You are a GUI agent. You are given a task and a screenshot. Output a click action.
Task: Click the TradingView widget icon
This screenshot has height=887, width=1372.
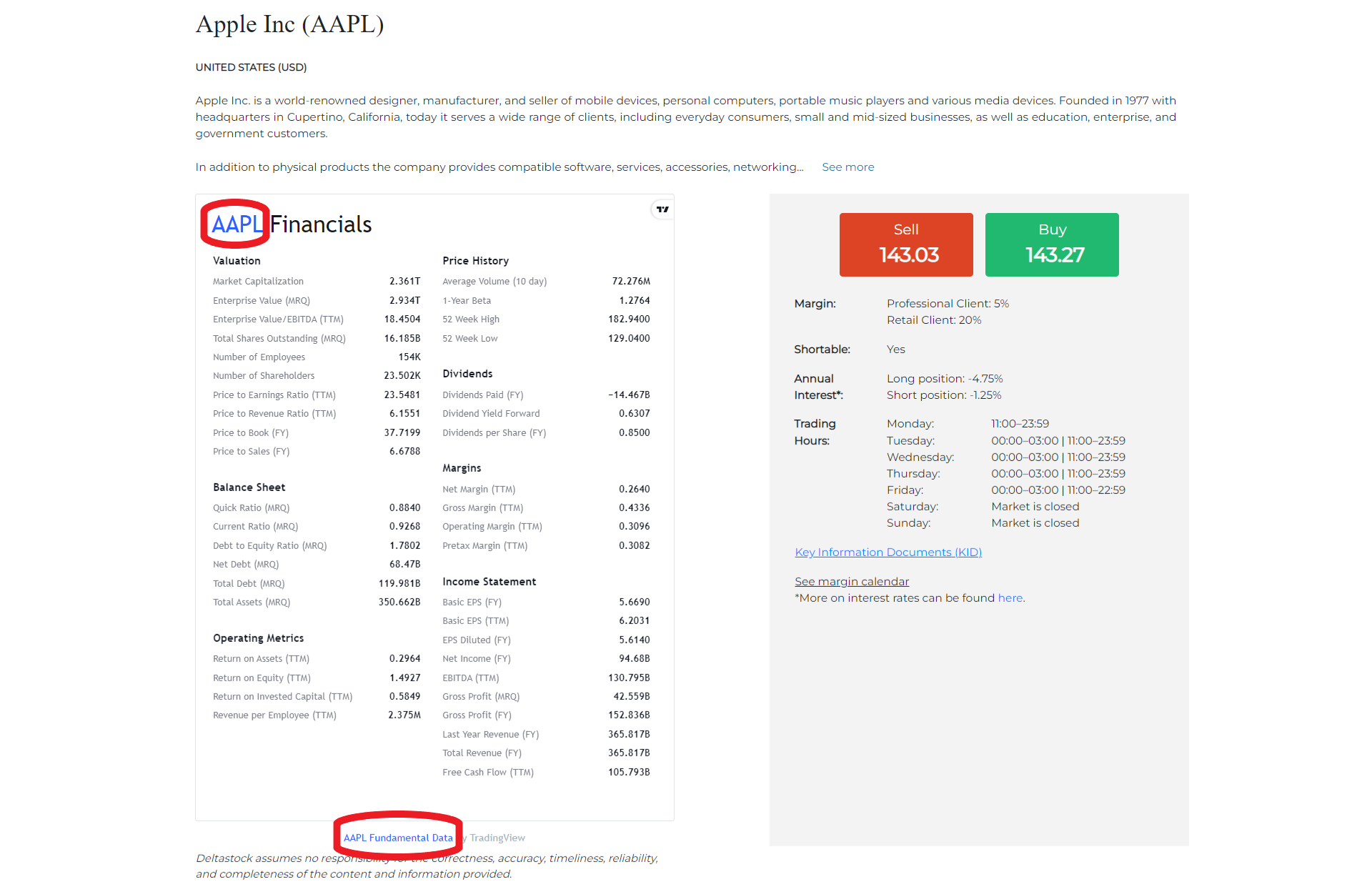tap(660, 209)
